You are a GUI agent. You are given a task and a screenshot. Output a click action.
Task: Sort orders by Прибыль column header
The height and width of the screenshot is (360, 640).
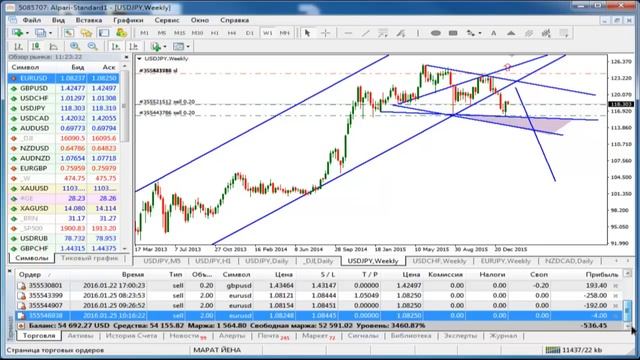tap(602, 275)
